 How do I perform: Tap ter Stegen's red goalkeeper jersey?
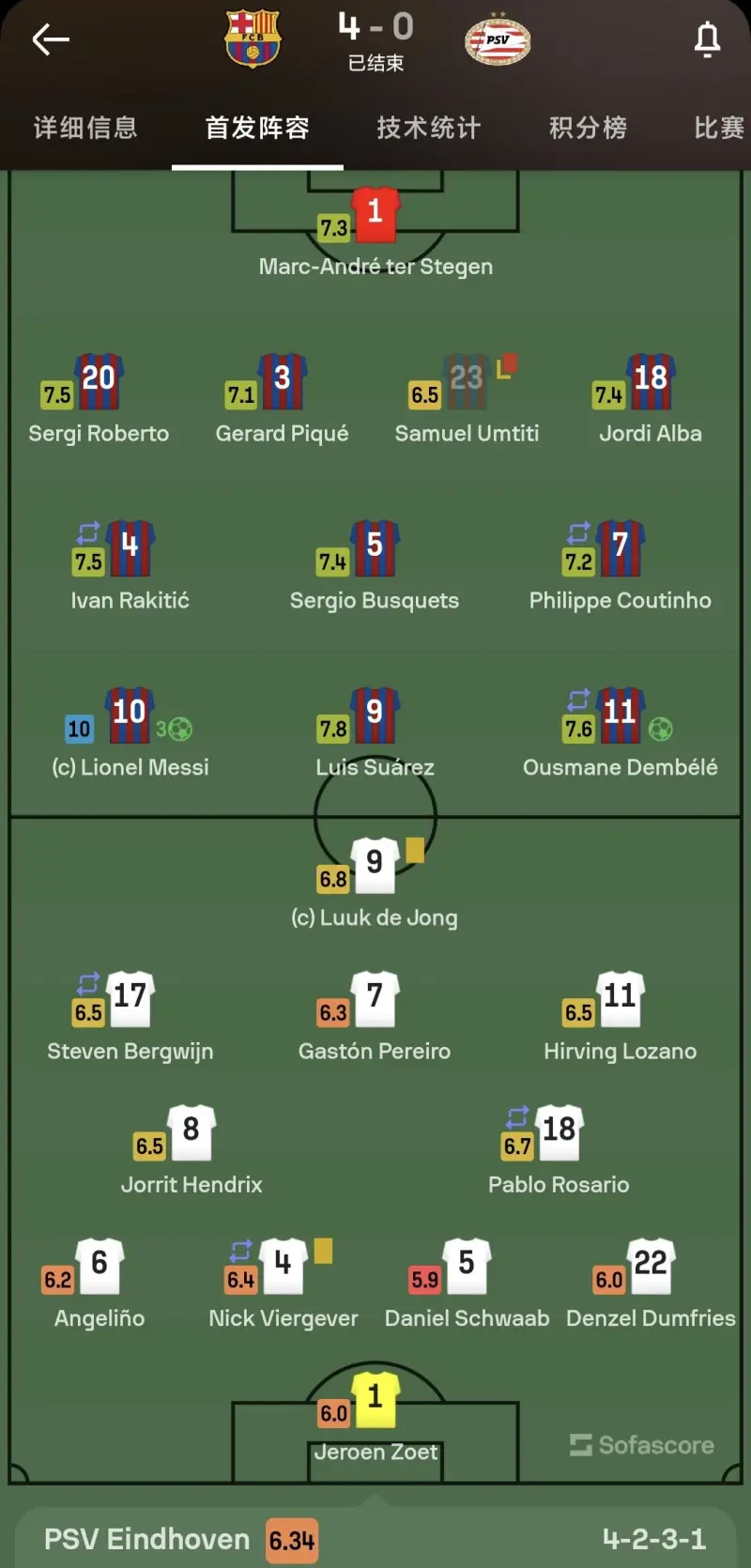pos(375,212)
